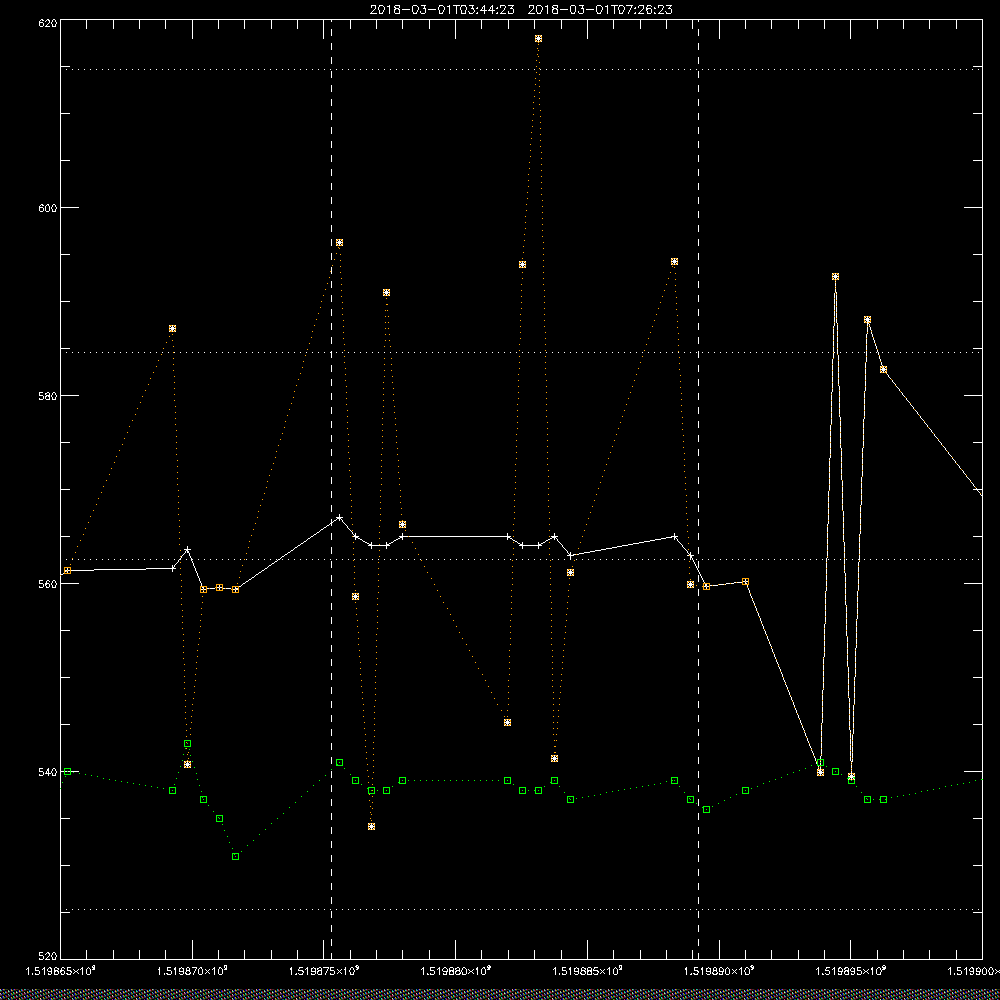Select the 520 y-axis label
Image resolution: width=1000 pixels, height=1000 pixels.
coord(48,956)
